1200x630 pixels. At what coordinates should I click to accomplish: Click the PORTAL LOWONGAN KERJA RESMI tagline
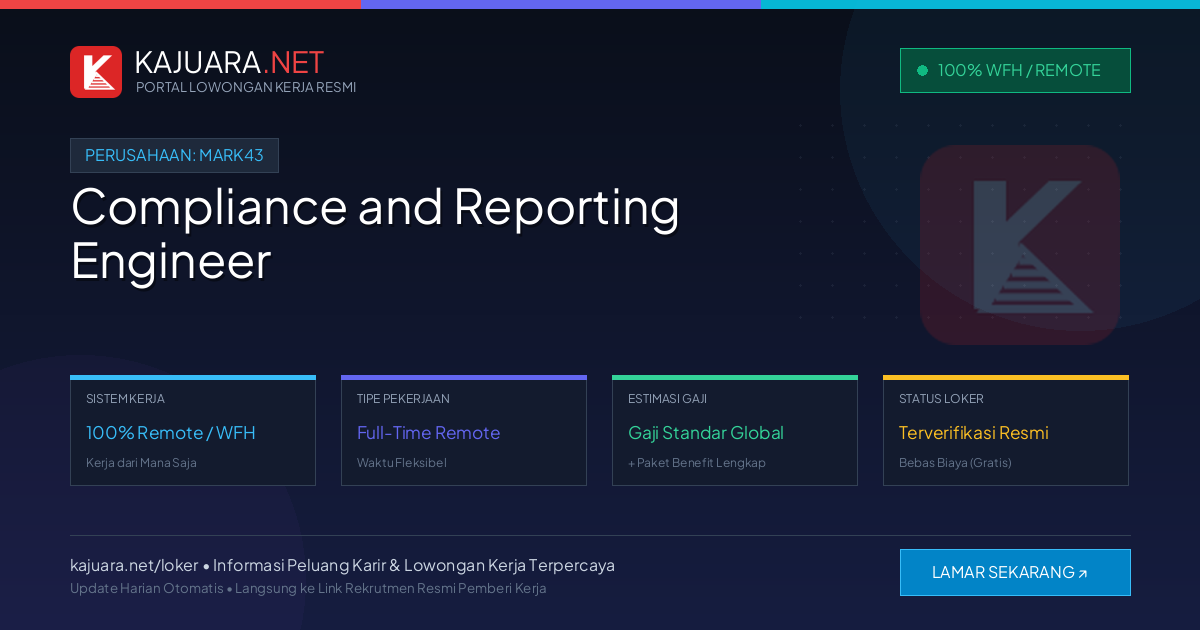coord(246,87)
